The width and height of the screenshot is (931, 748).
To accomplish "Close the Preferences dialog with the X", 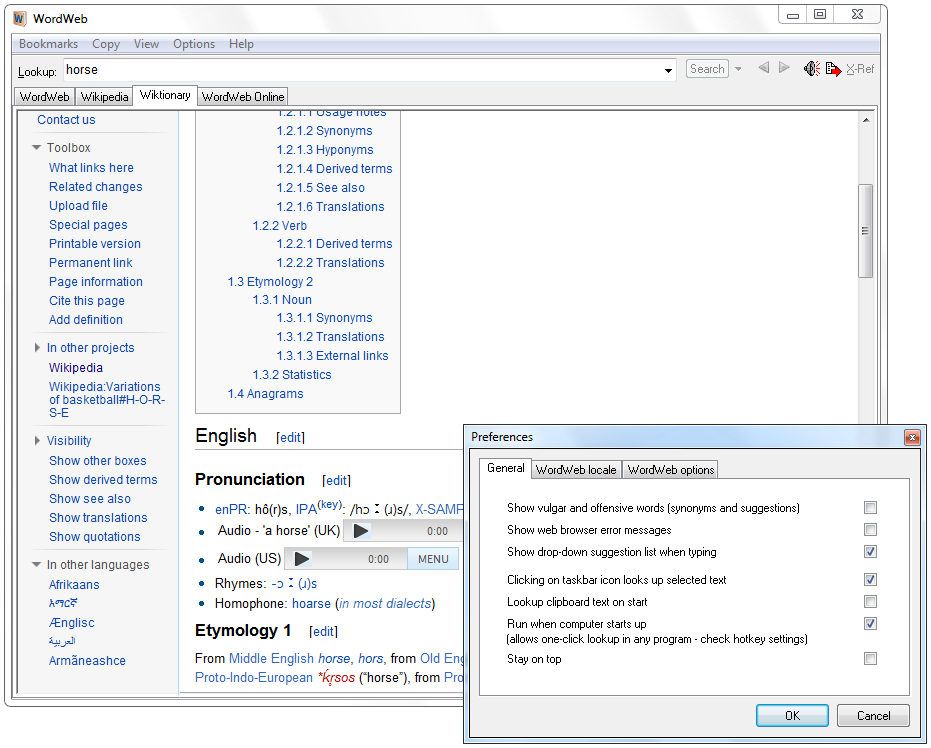I will click(912, 438).
